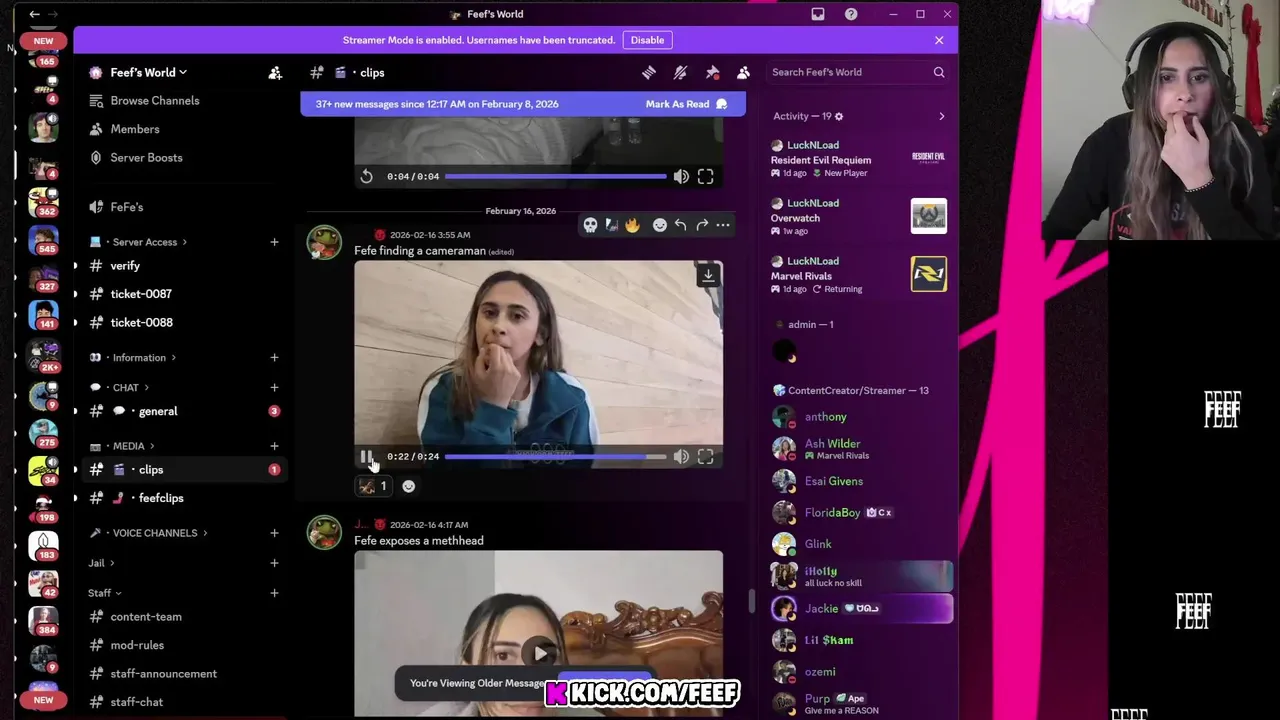
Task: Open the help question mark icon
Action: pos(851,14)
